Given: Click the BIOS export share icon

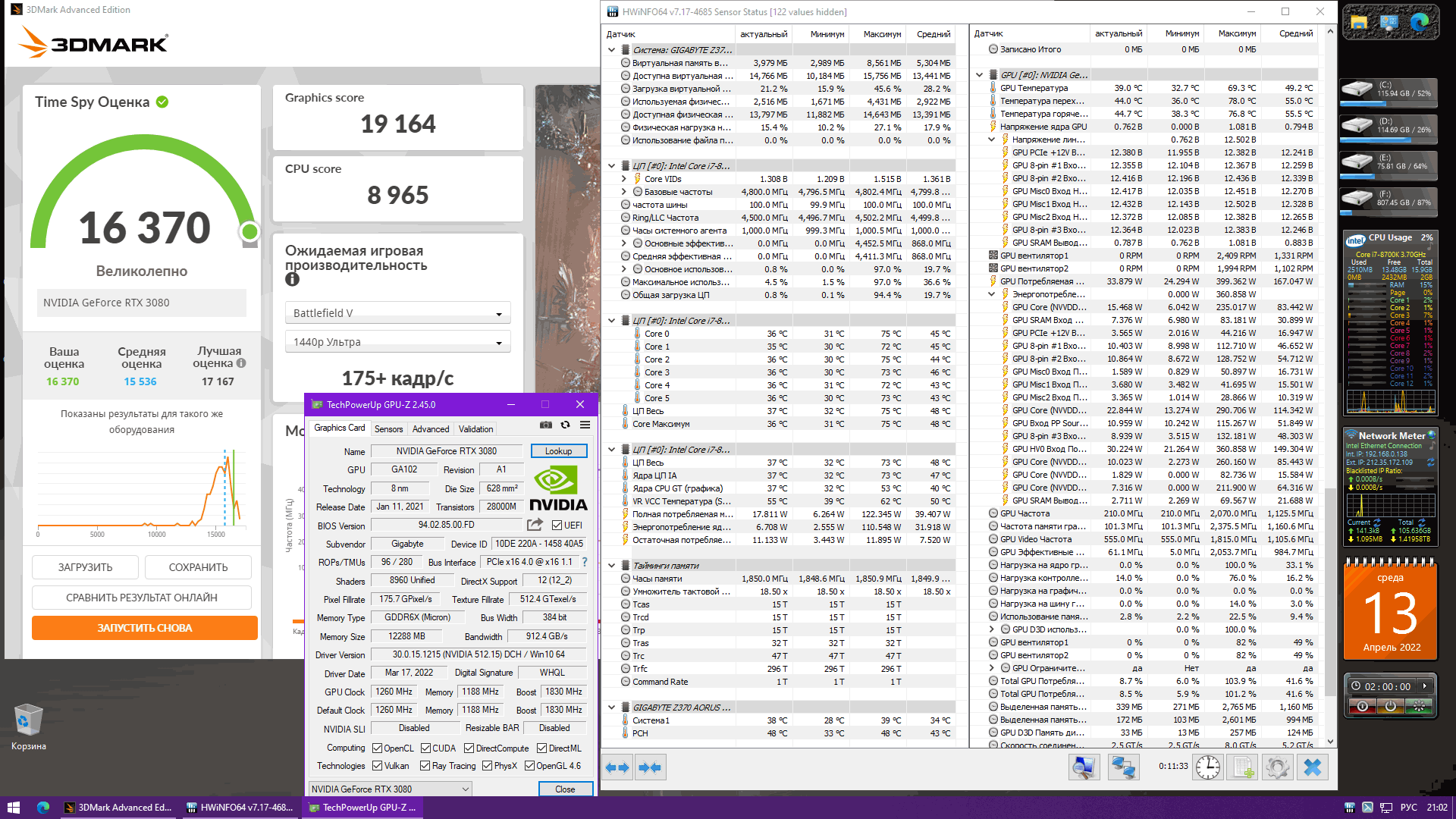Looking at the screenshot, I should point(535,525).
